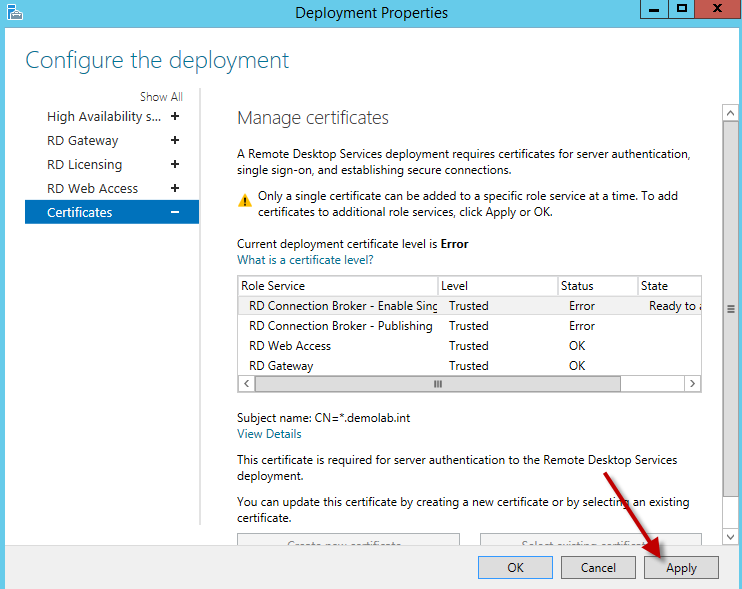Expand the RD Licensing plus icon
Screen dimensions: 742x589
coord(175,164)
